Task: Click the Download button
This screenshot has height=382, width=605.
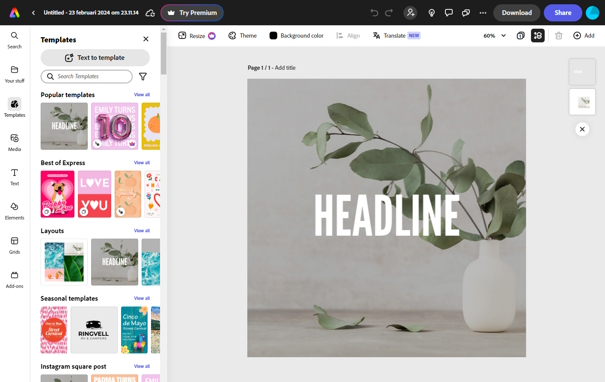Action: coord(517,13)
